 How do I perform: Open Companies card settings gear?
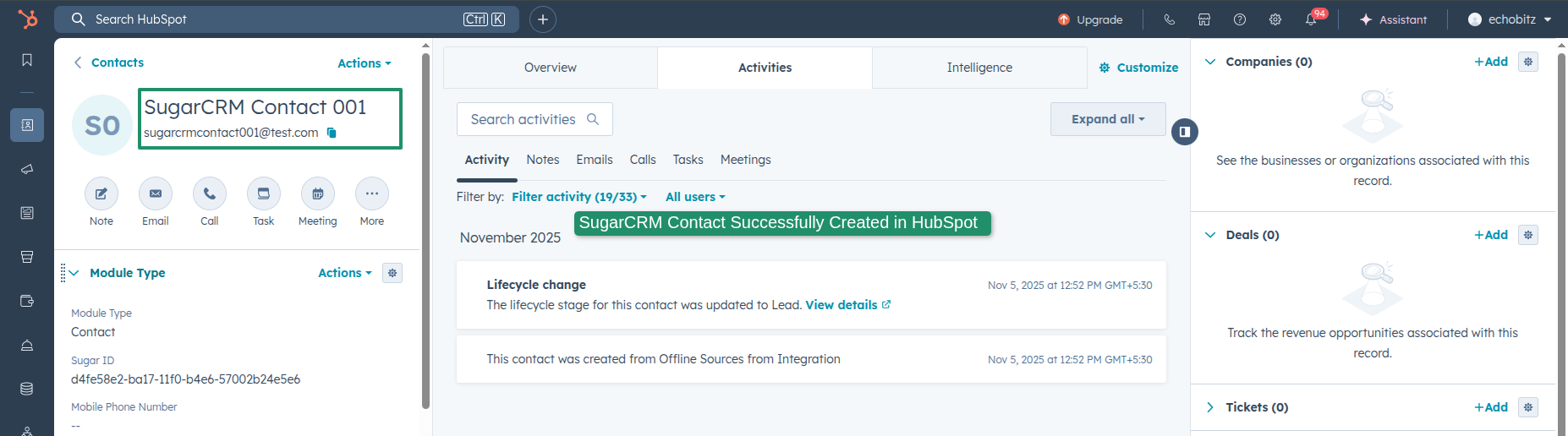(1528, 62)
